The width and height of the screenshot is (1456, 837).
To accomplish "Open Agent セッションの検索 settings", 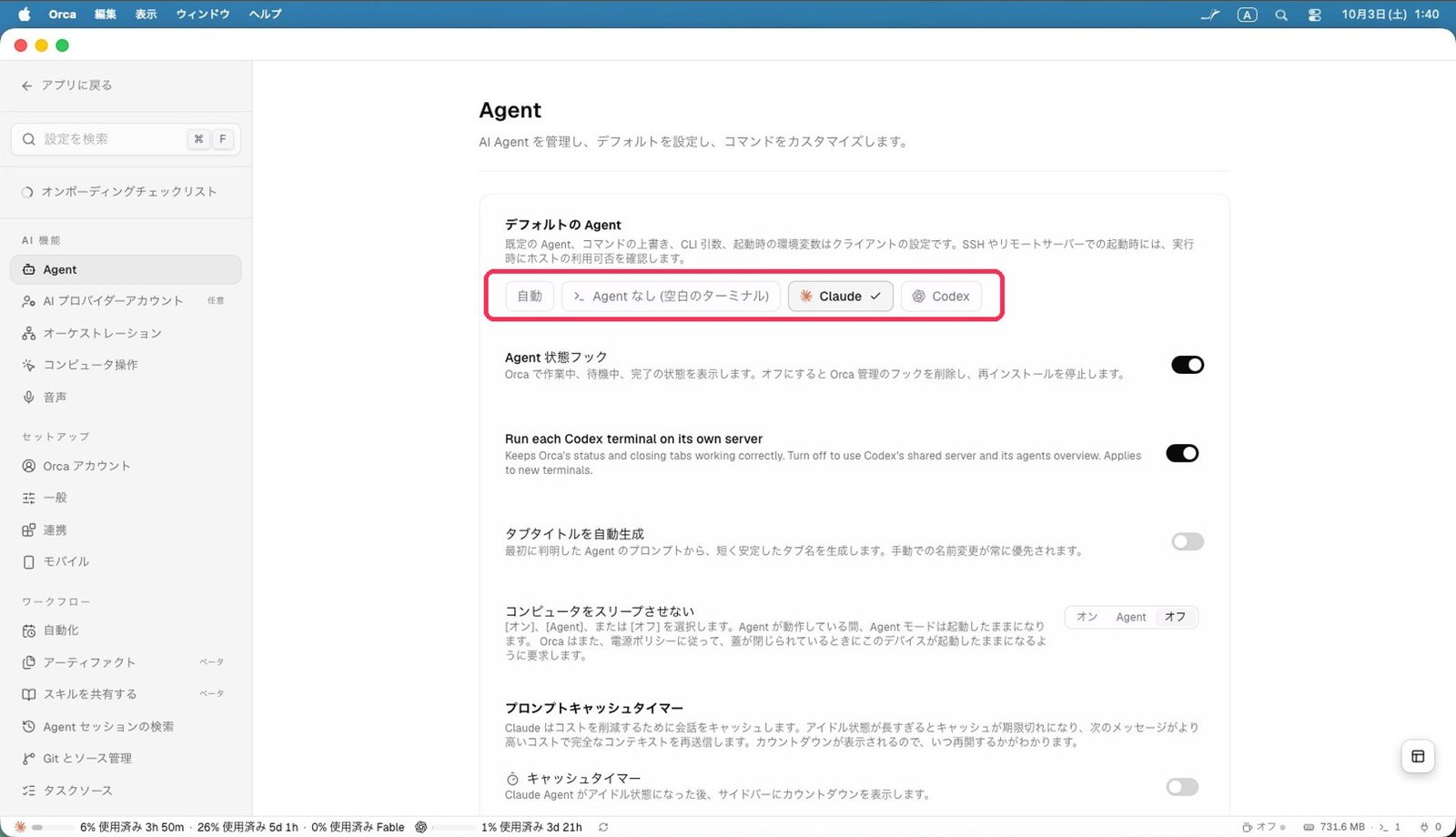I will 126,727.
